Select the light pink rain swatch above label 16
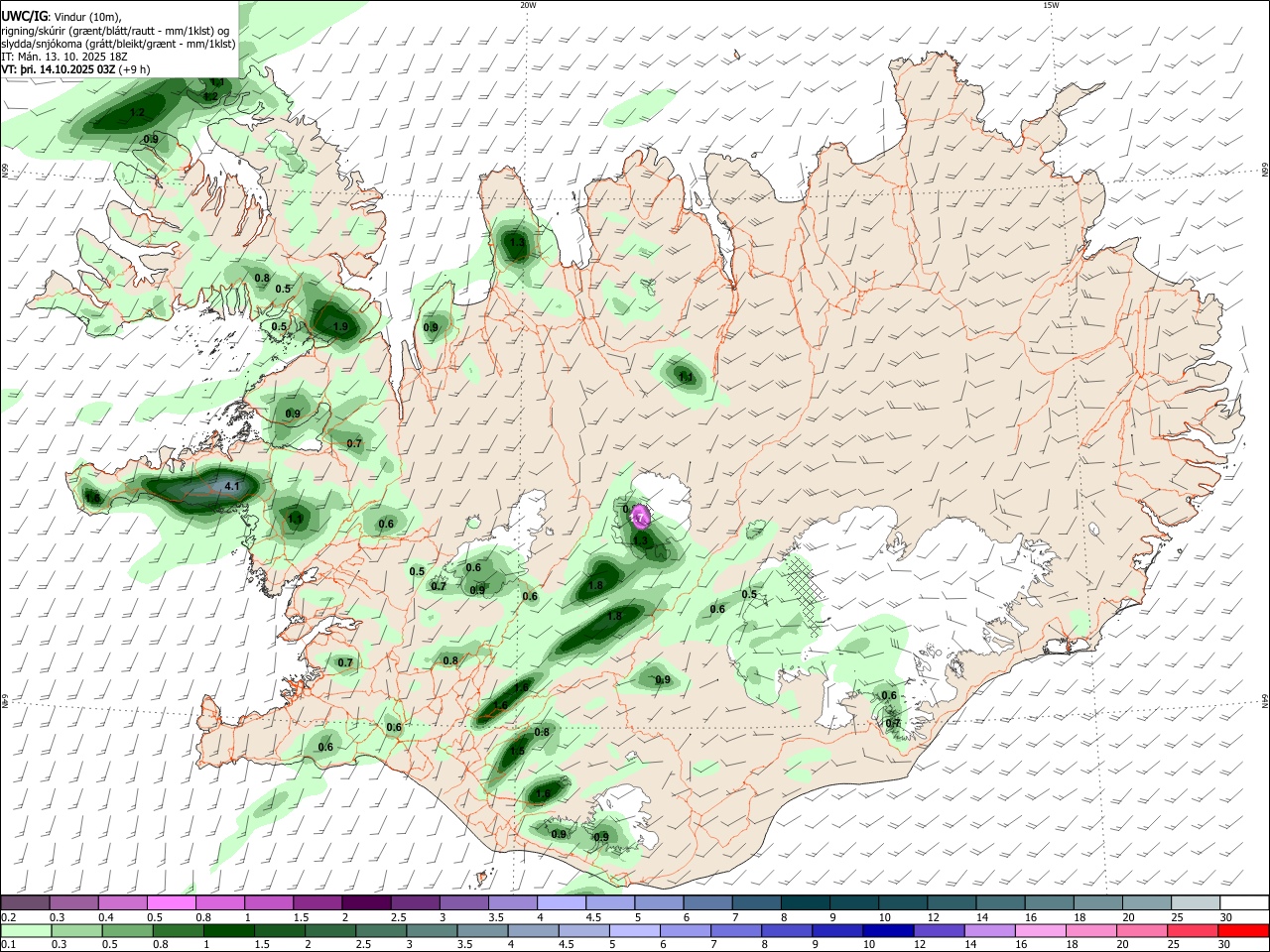 coord(1043,930)
